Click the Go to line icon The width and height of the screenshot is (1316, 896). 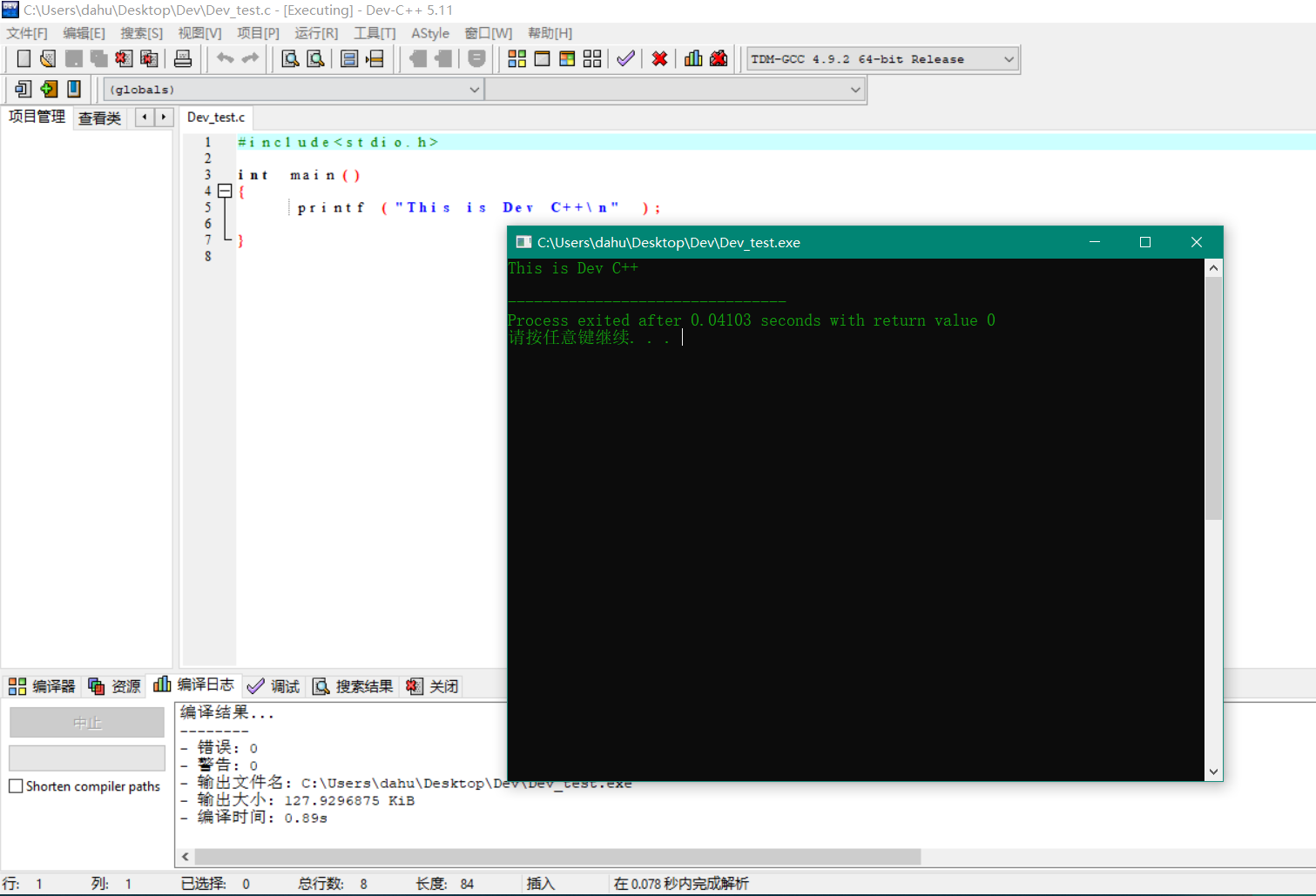375,58
